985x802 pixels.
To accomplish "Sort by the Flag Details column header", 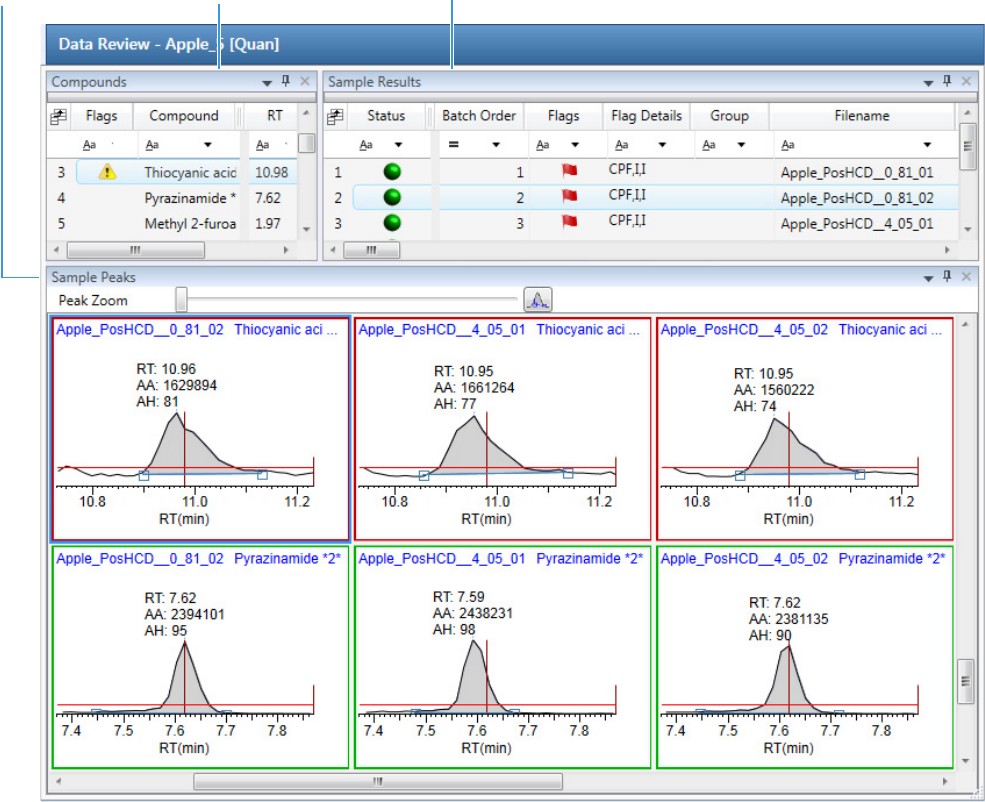I will [x=646, y=116].
